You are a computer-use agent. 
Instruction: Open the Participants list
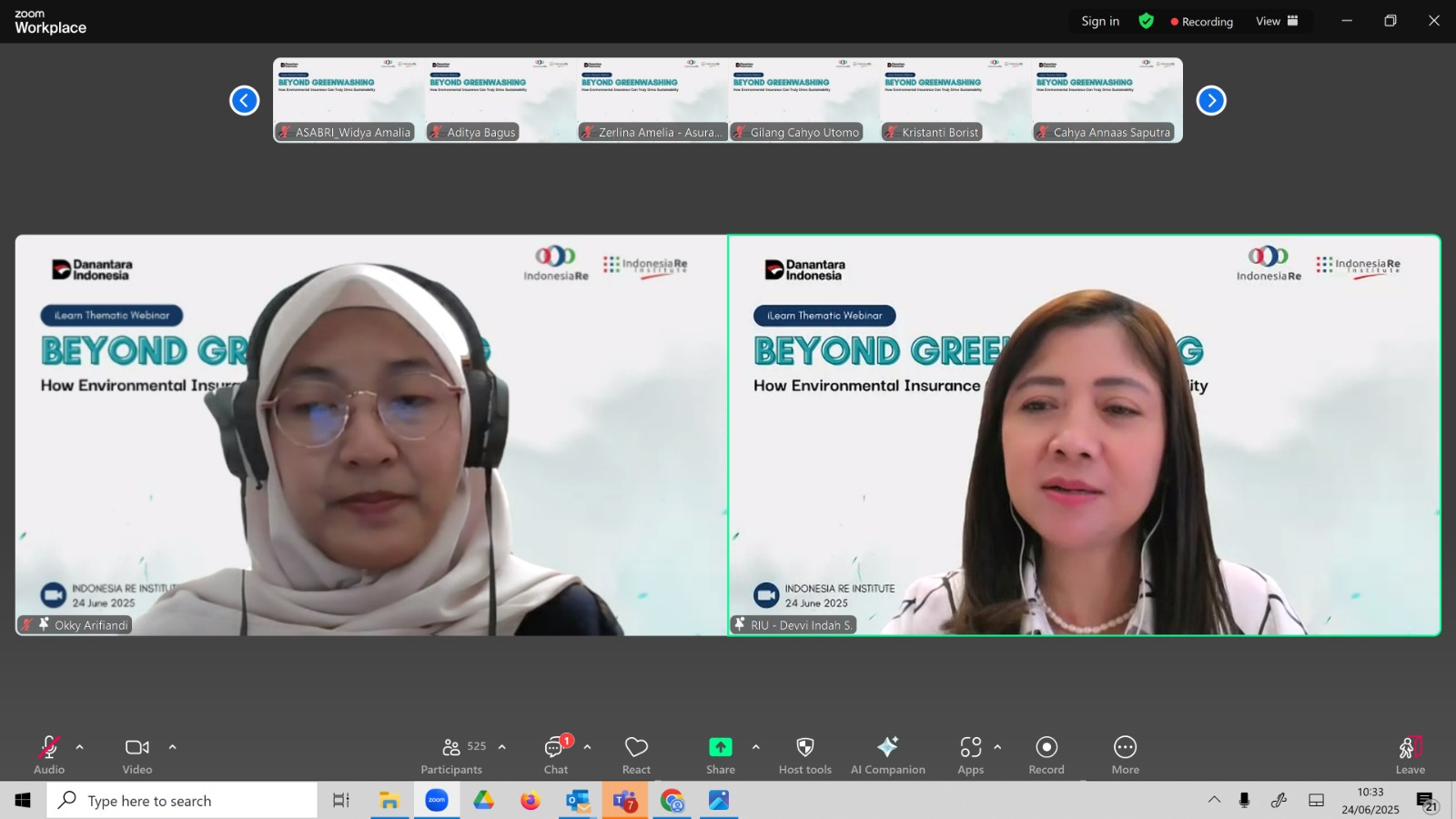point(452,754)
